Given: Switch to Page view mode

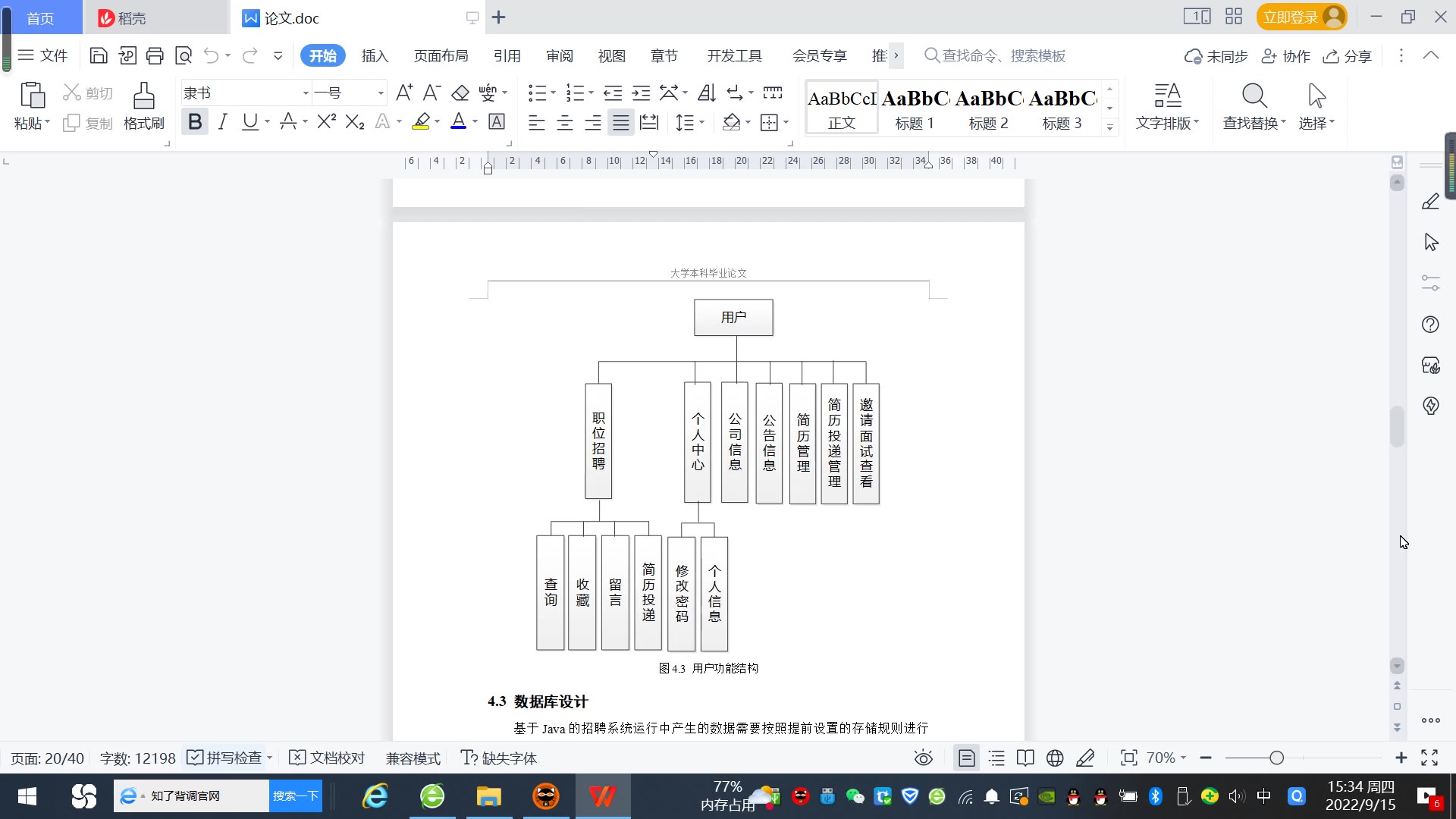Looking at the screenshot, I should tap(966, 758).
